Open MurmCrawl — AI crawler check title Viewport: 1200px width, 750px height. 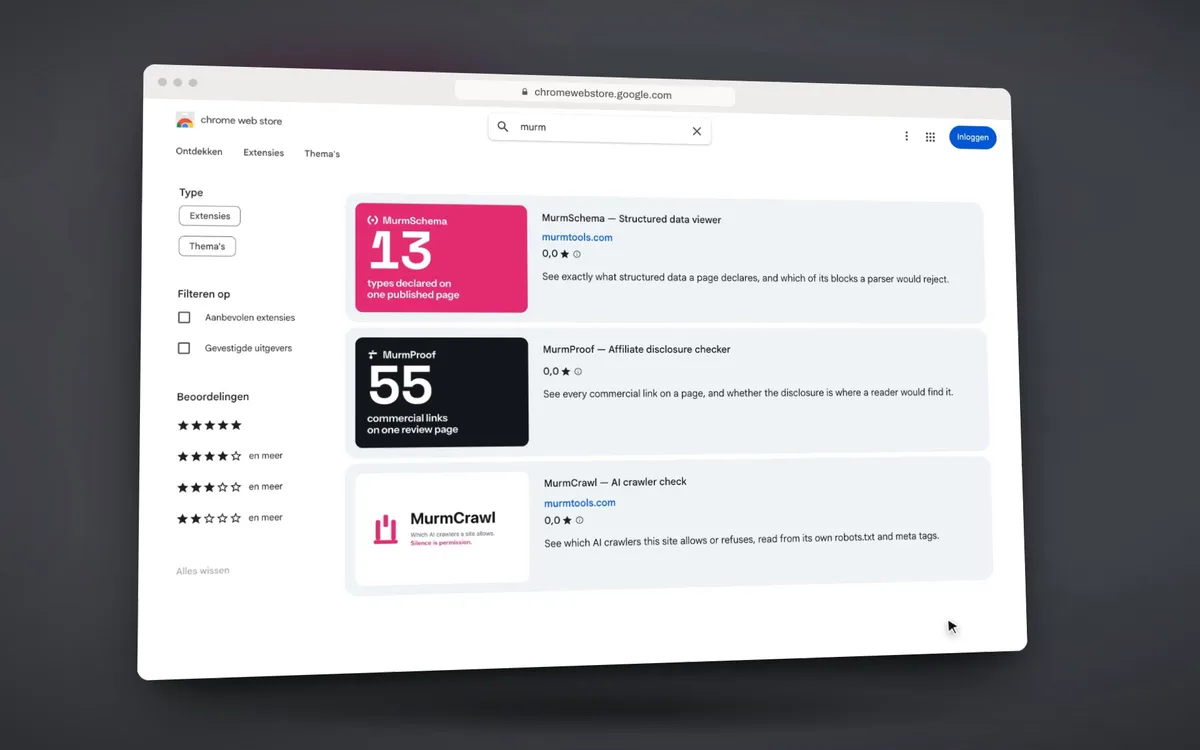[x=615, y=482]
